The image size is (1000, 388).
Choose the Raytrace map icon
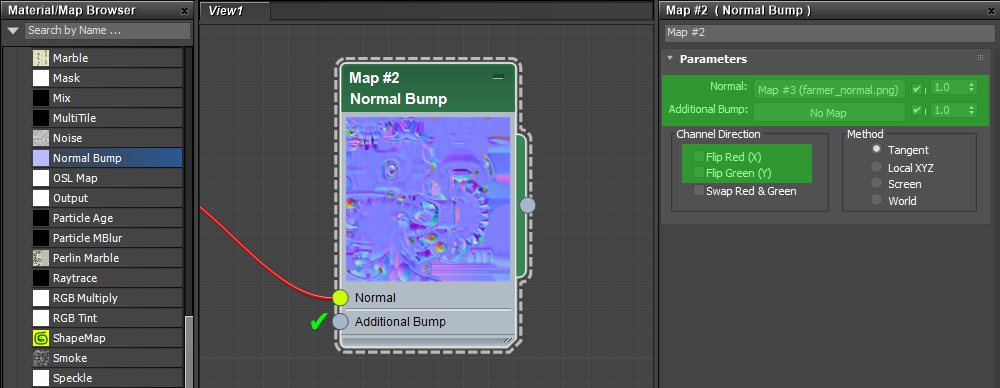[41, 278]
